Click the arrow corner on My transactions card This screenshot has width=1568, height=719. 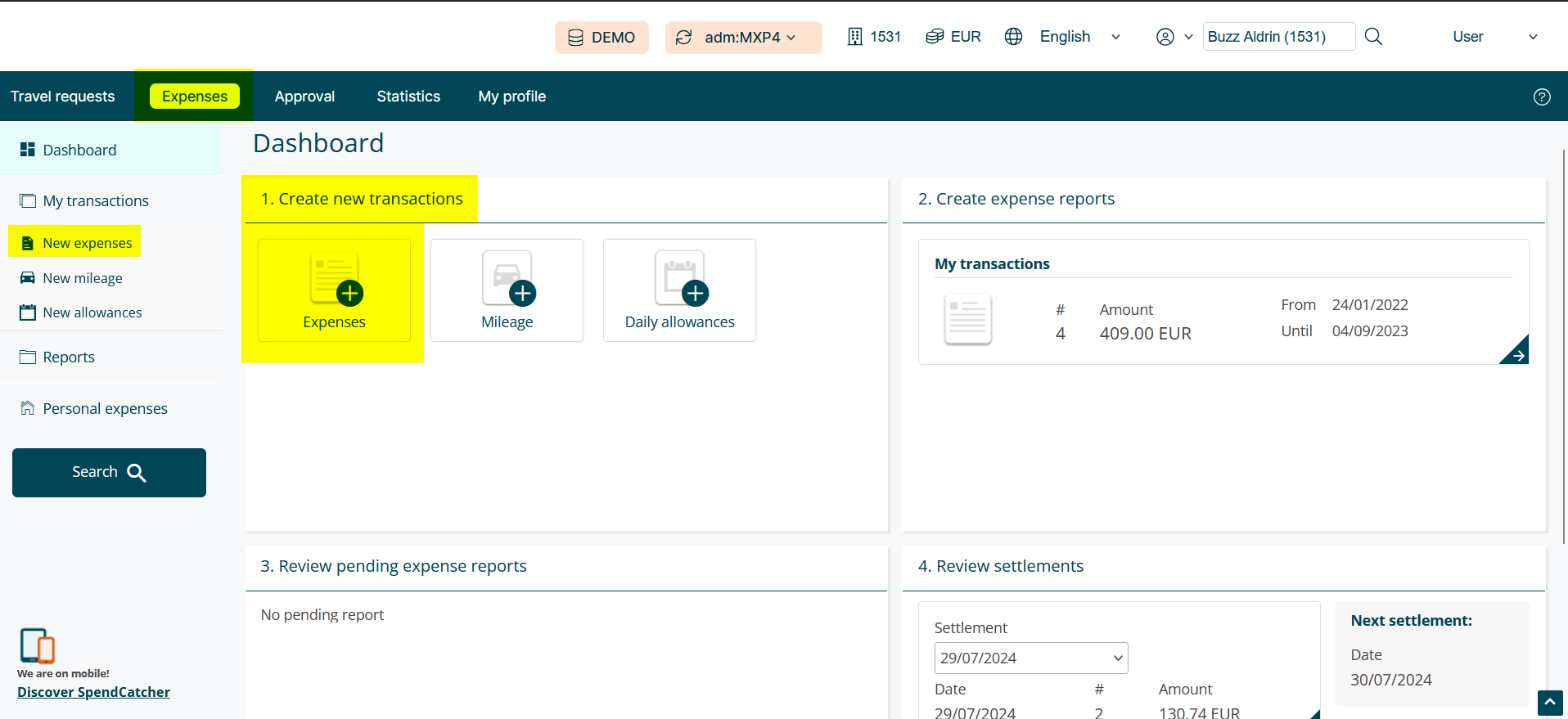pos(1516,353)
